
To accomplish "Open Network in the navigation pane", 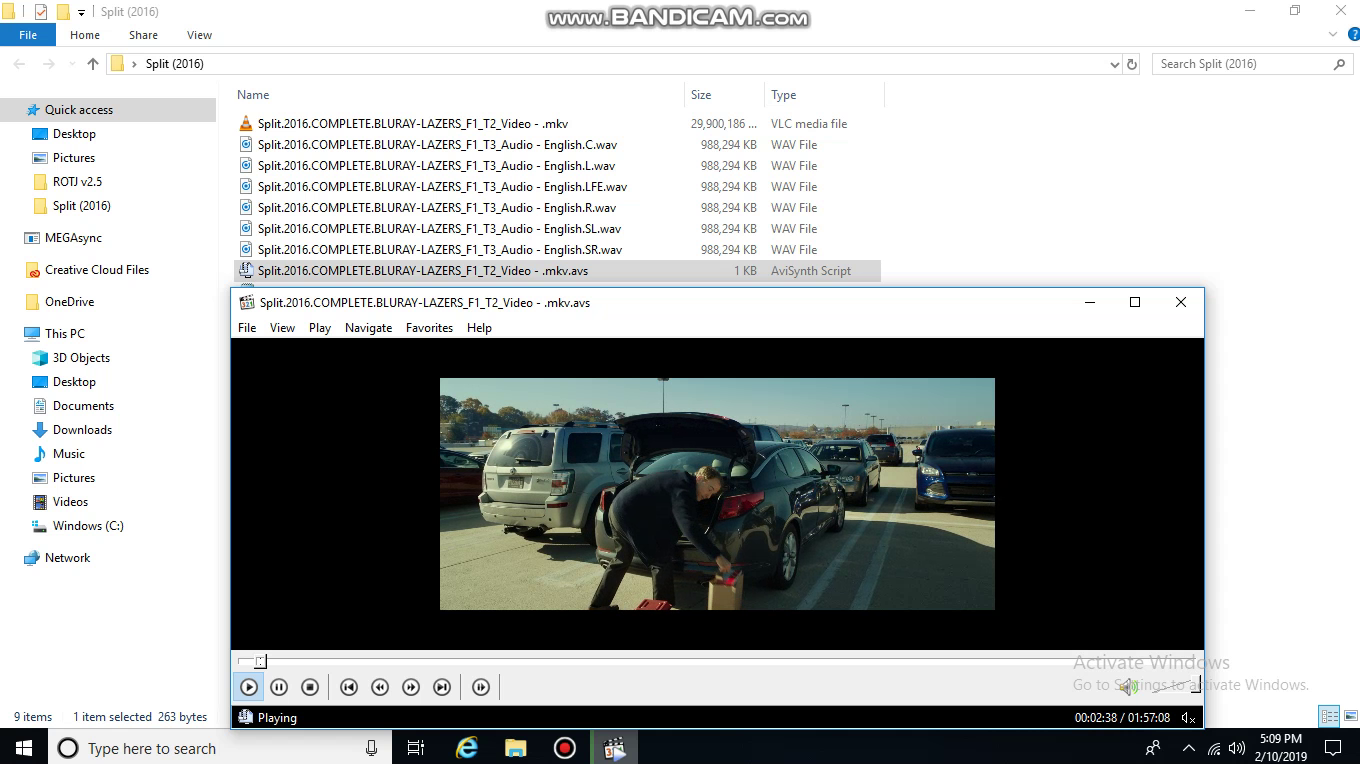I will 67,558.
